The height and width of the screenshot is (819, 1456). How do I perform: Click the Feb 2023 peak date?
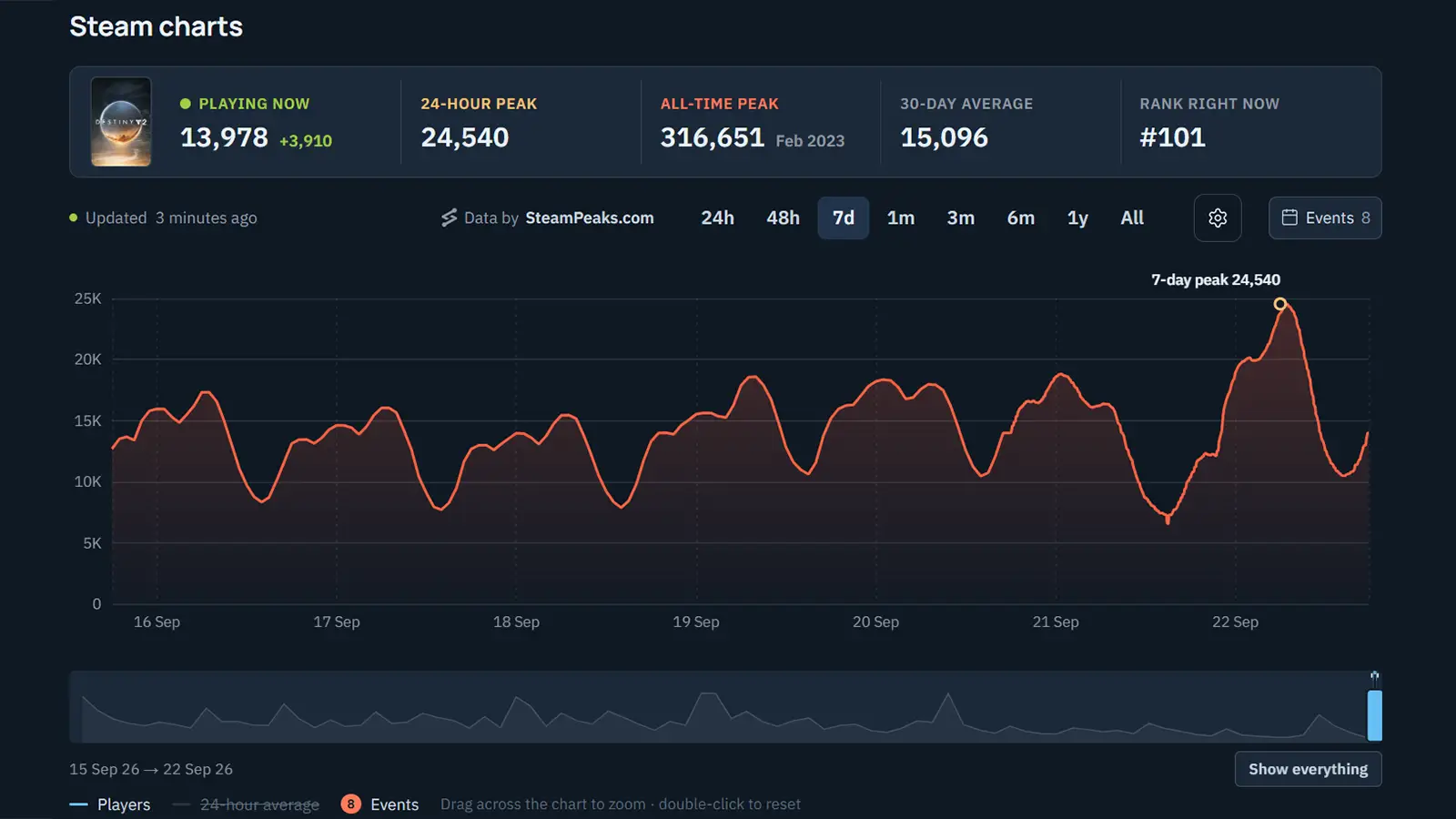pos(810,141)
